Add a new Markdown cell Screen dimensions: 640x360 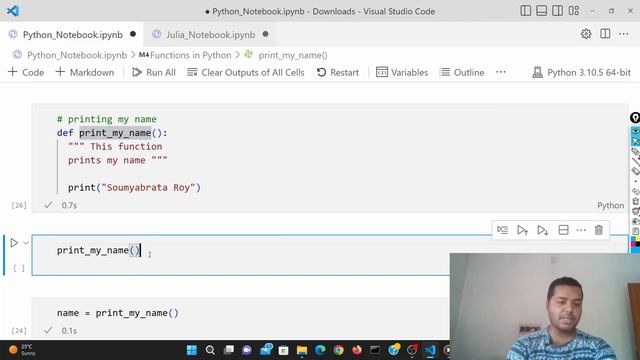click(x=85, y=72)
